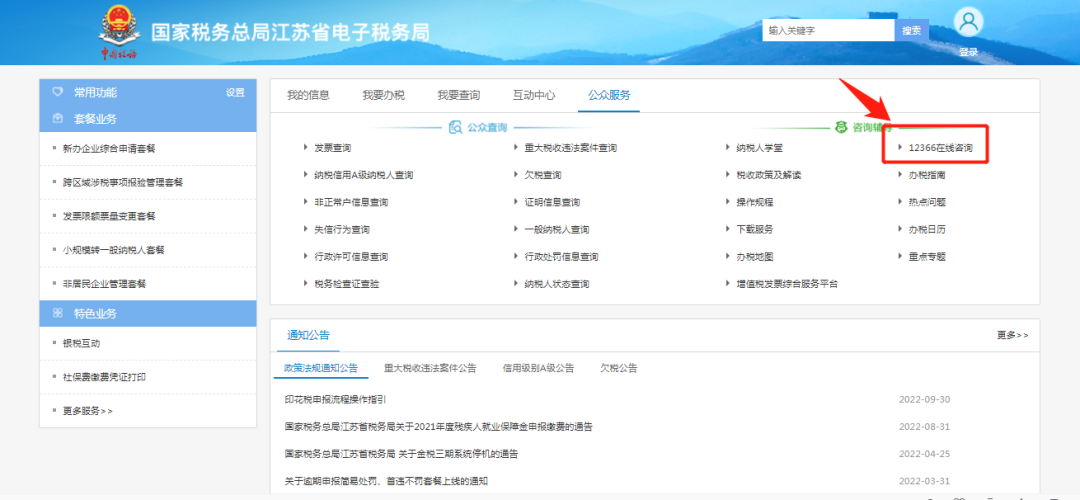Open 证明信息查询
1080x500 pixels.
[x=552, y=202]
